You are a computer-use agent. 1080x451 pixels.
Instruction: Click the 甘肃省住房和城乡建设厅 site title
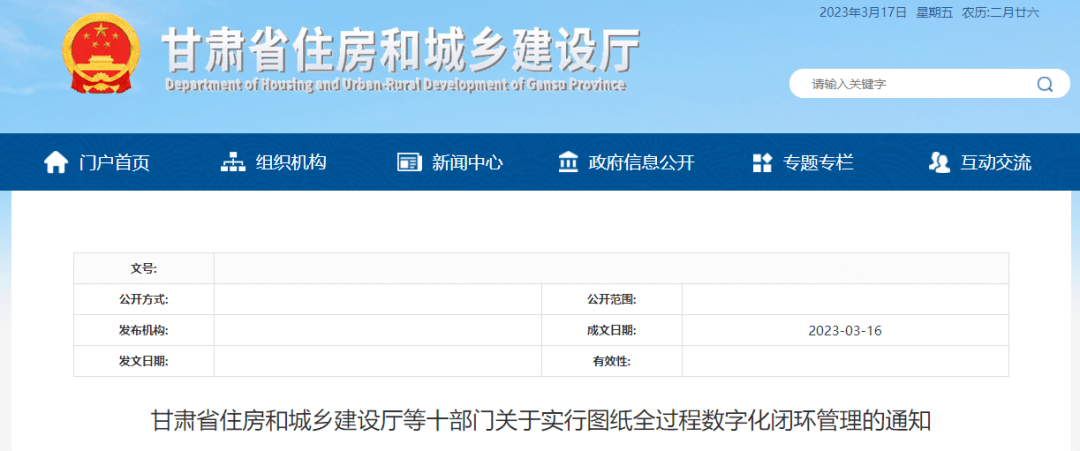tap(401, 50)
